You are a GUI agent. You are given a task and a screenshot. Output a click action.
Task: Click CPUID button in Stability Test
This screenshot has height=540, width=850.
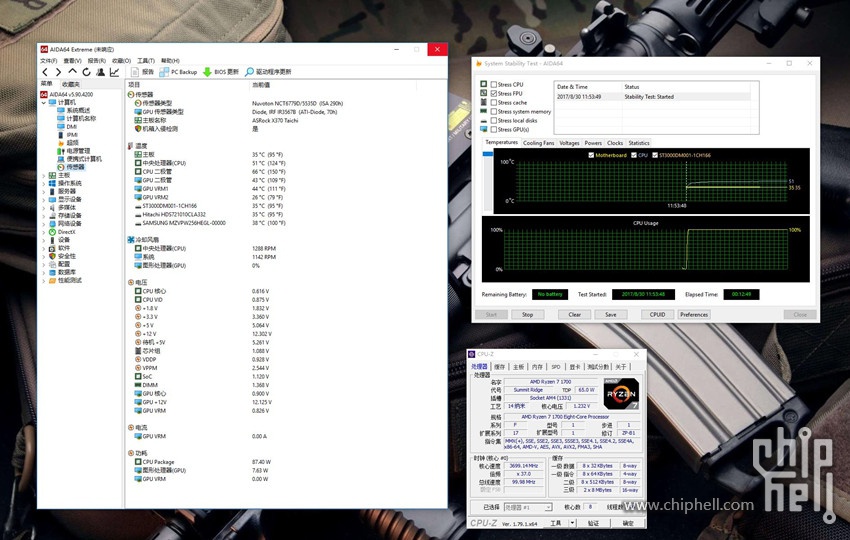tap(658, 314)
